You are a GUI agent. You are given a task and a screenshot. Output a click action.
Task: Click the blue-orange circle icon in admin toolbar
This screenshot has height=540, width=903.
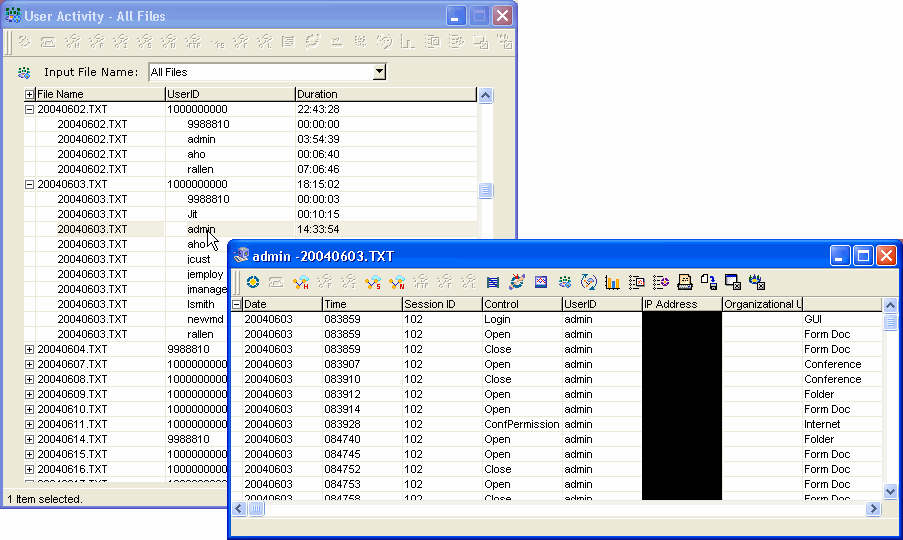tap(253, 282)
